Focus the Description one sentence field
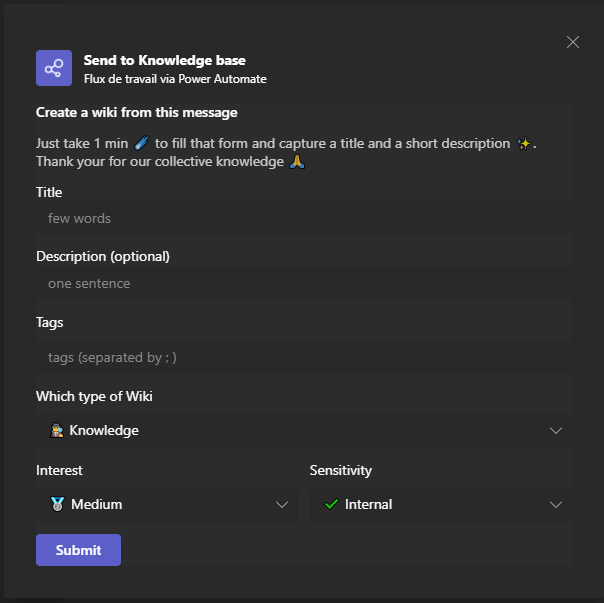The width and height of the screenshot is (604, 603). click(303, 283)
